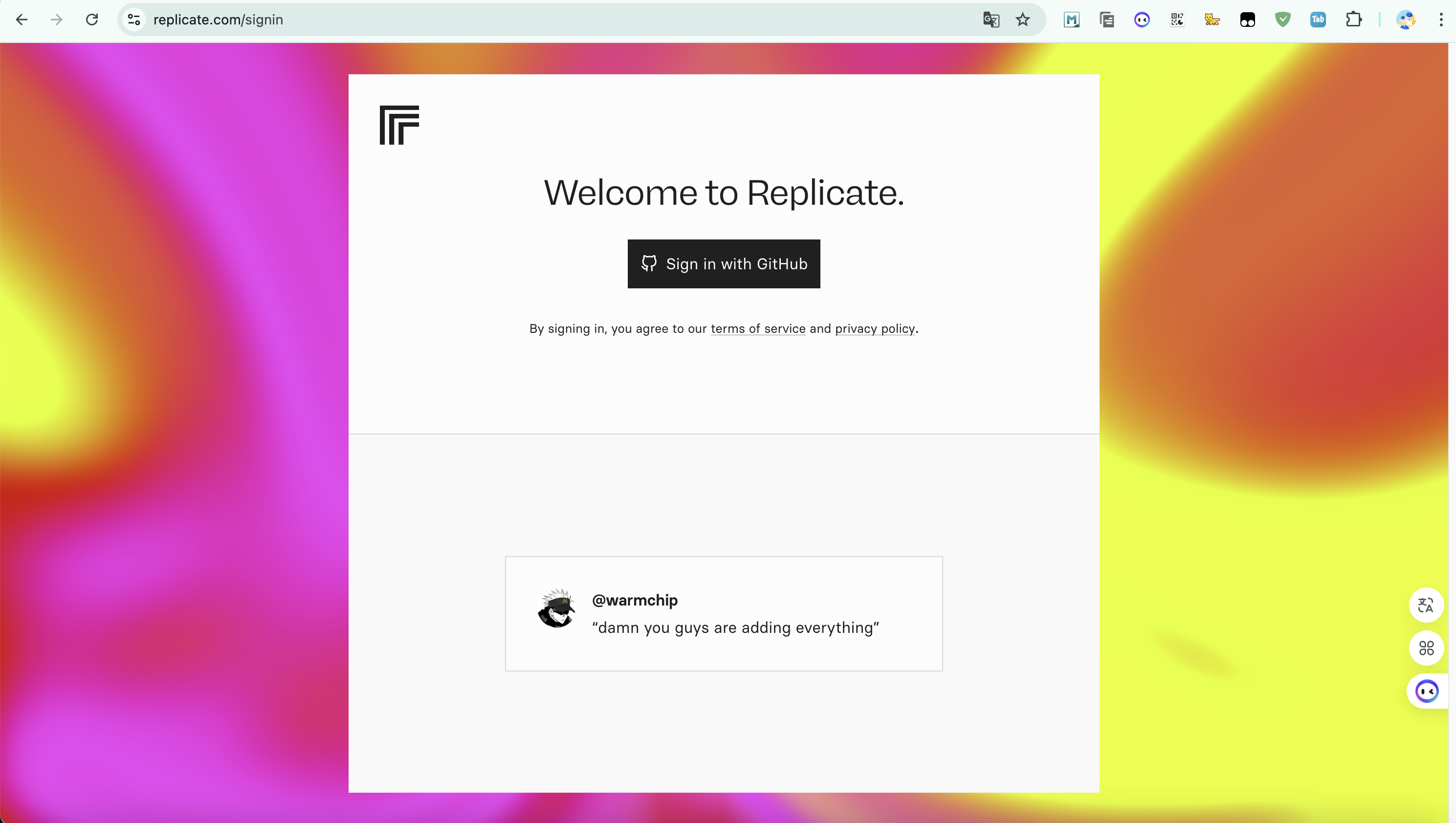Image resolution: width=1456 pixels, height=823 pixels.
Task: Click floating translate button on right edge
Action: coord(1426,606)
